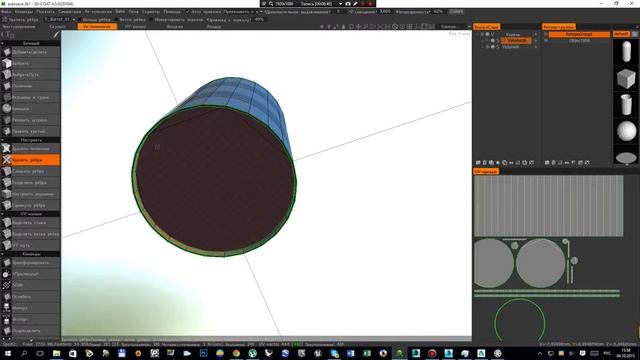Viewport: 640px width, 360px height.
Task: Select the UV Path tool
Action: (x=30, y=245)
